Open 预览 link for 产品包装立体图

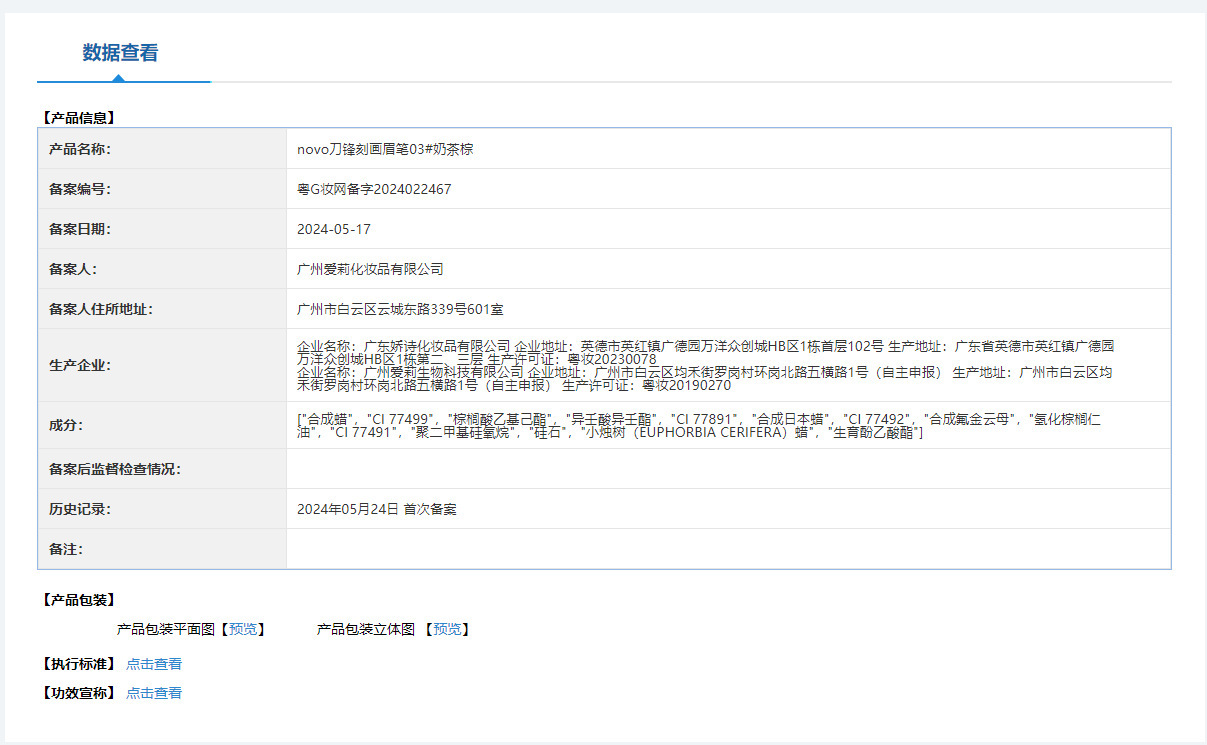447,629
